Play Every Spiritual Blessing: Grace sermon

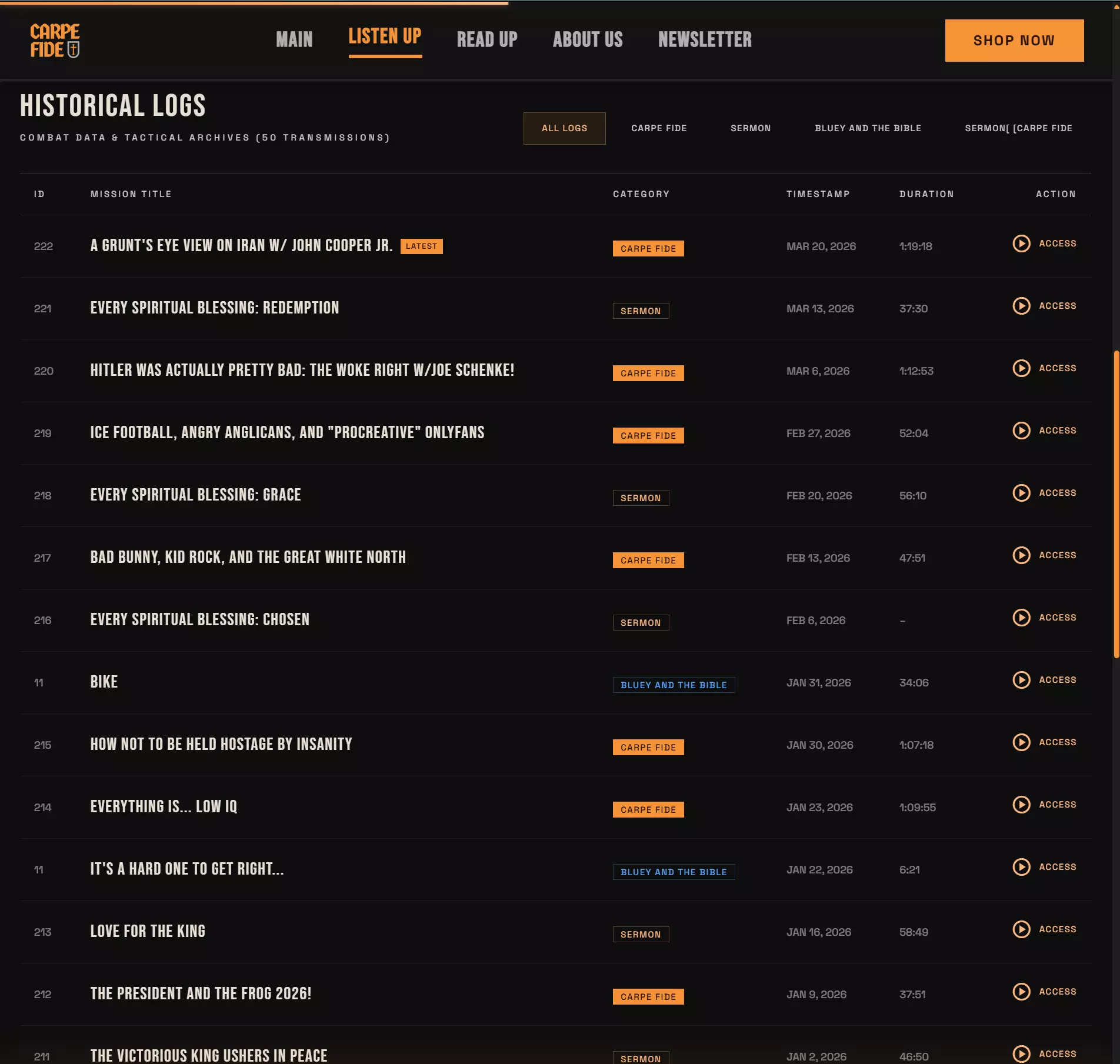tap(1021, 493)
